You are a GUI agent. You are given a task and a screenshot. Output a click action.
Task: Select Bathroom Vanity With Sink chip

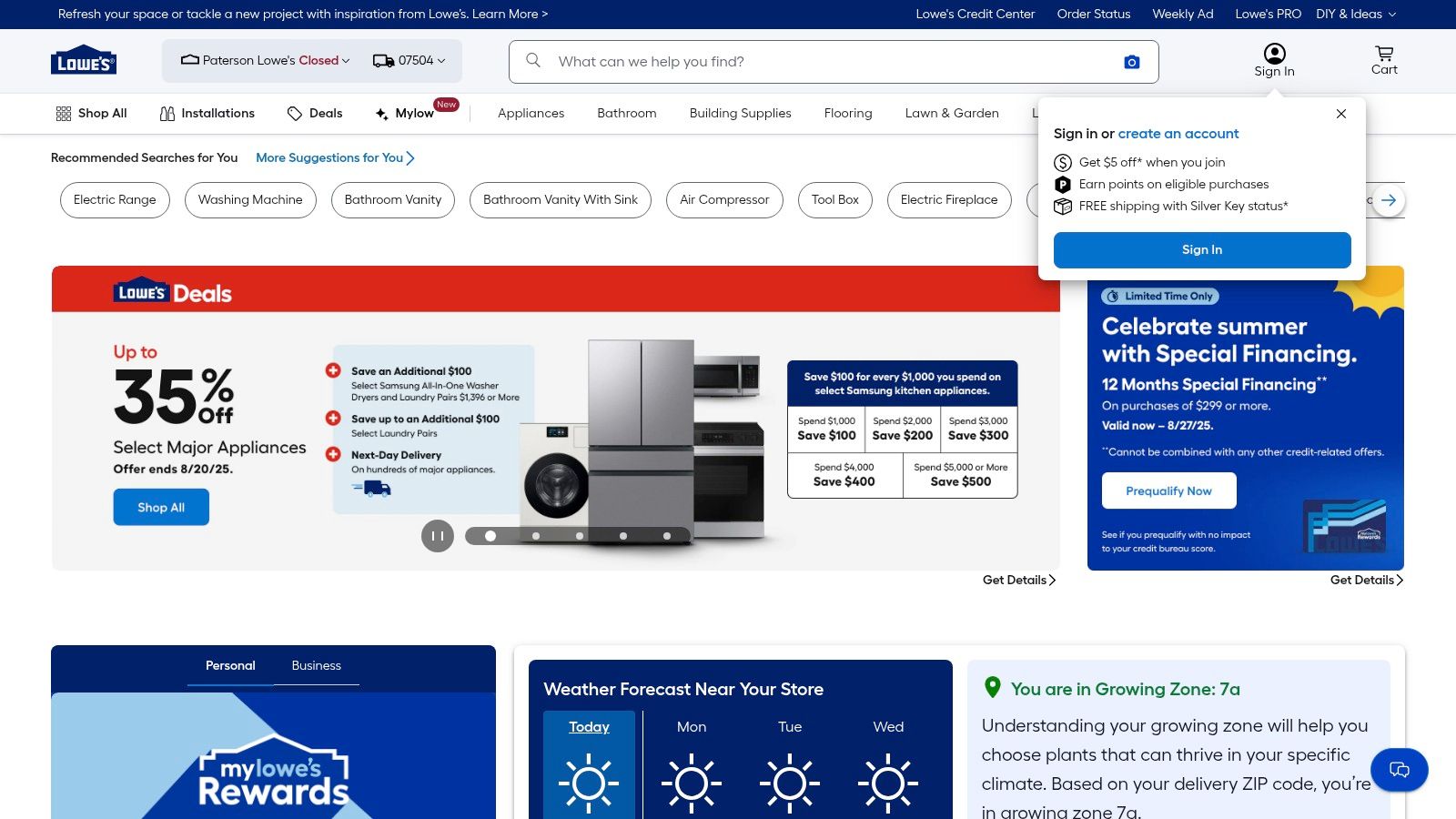click(561, 200)
